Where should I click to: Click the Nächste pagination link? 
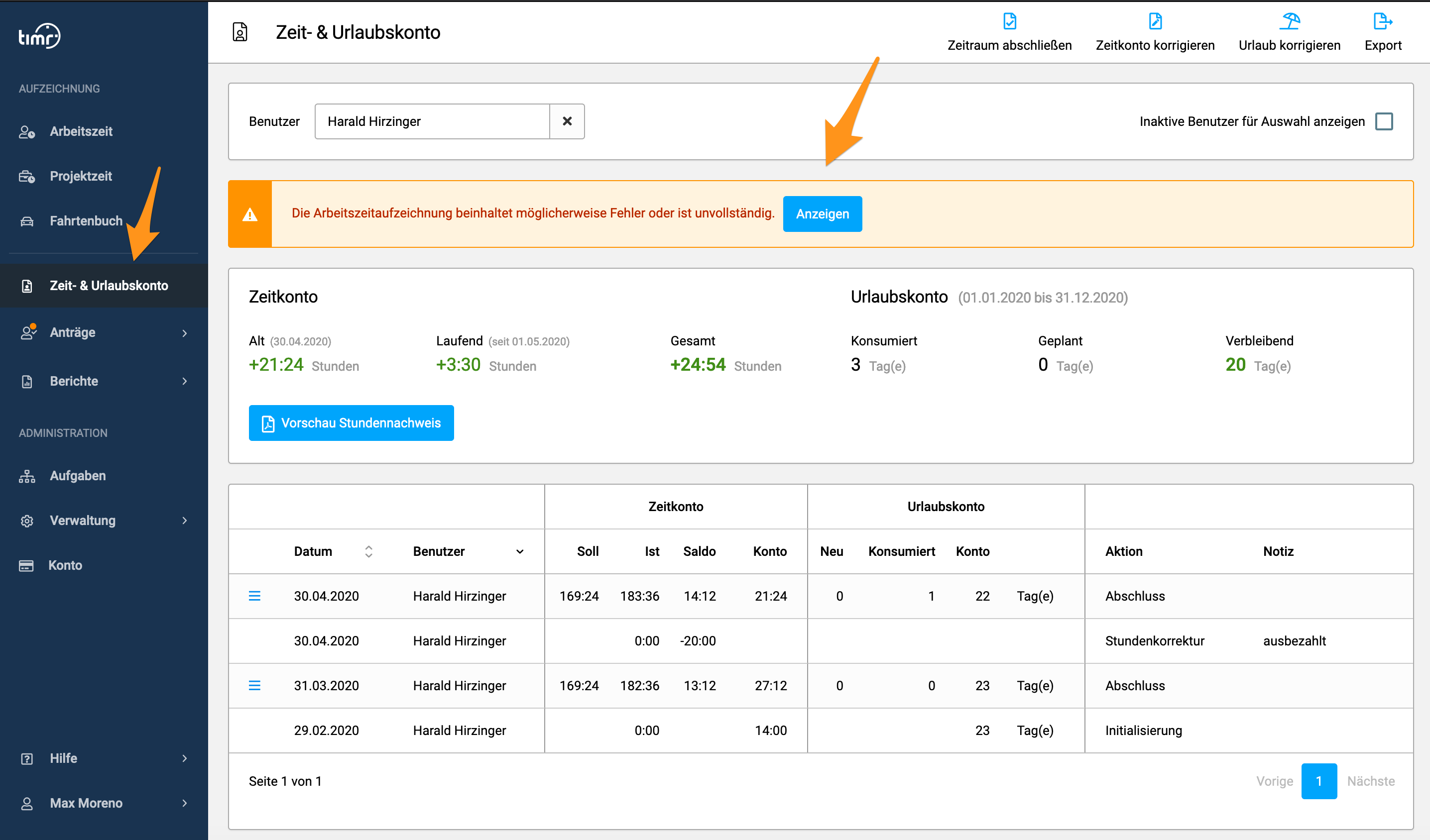coord(1370,781)
